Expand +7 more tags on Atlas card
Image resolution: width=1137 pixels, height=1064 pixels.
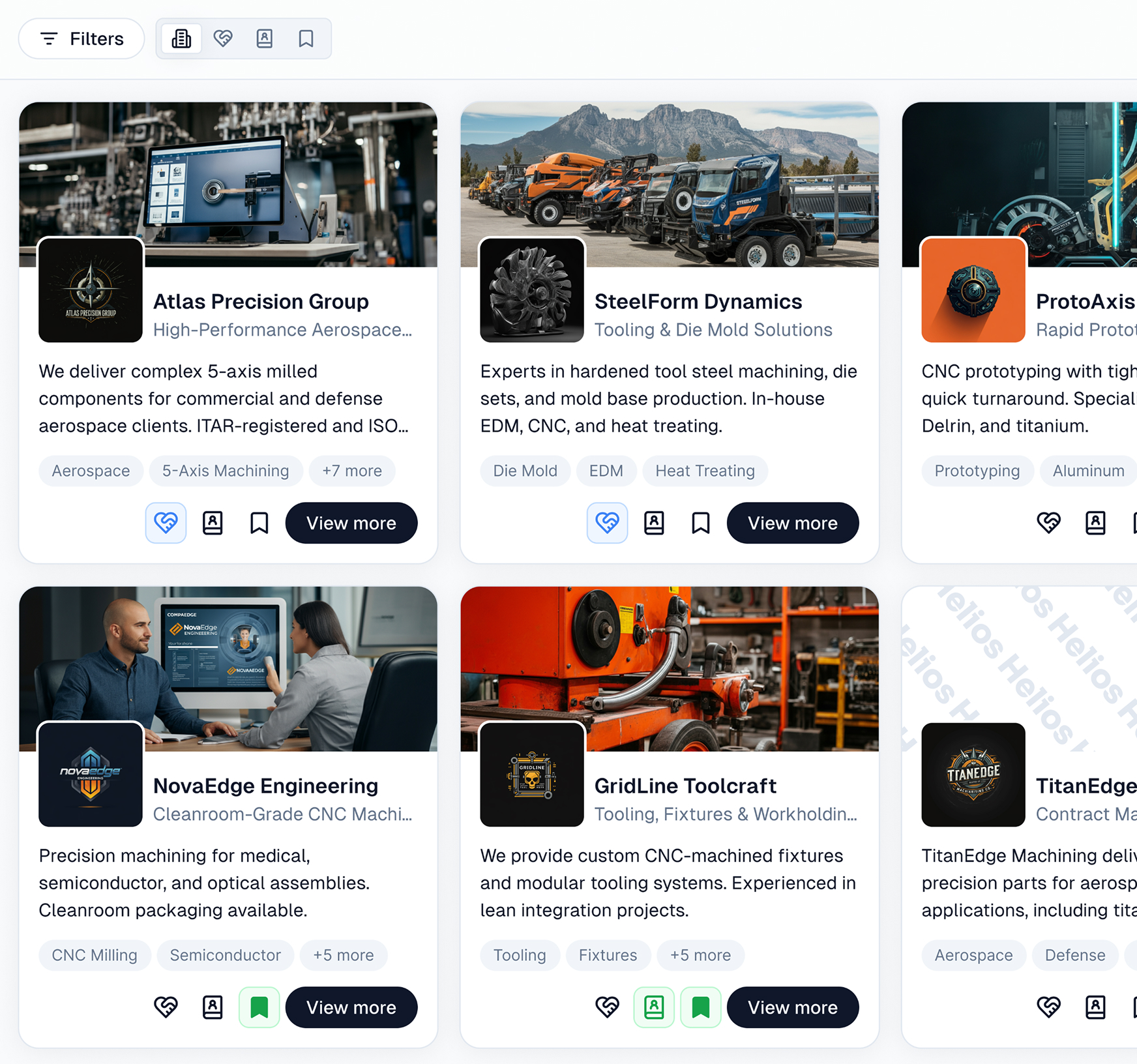tap(352, 471)
